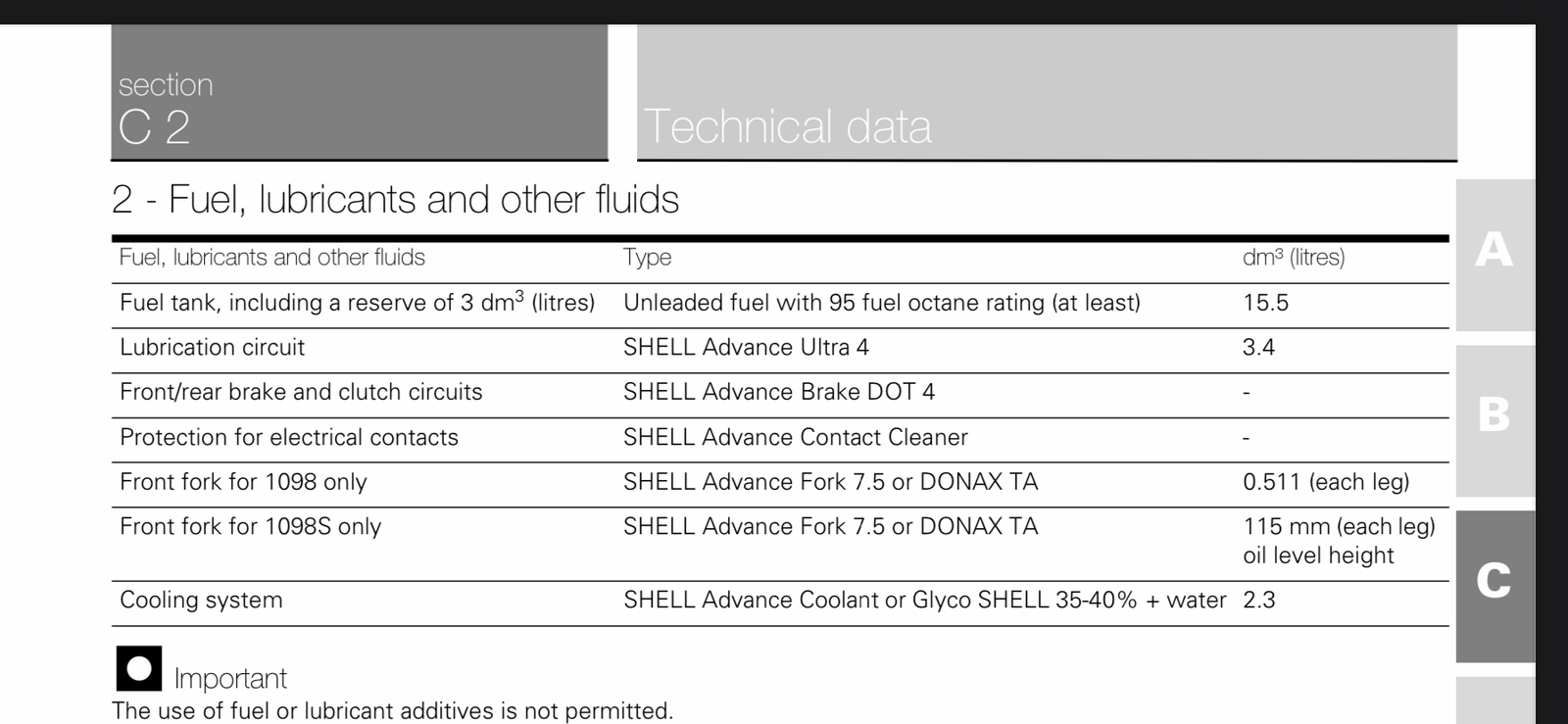Click the 'Technical data' header banner
1568x724 pixels.
click(x=1047, y=92)
